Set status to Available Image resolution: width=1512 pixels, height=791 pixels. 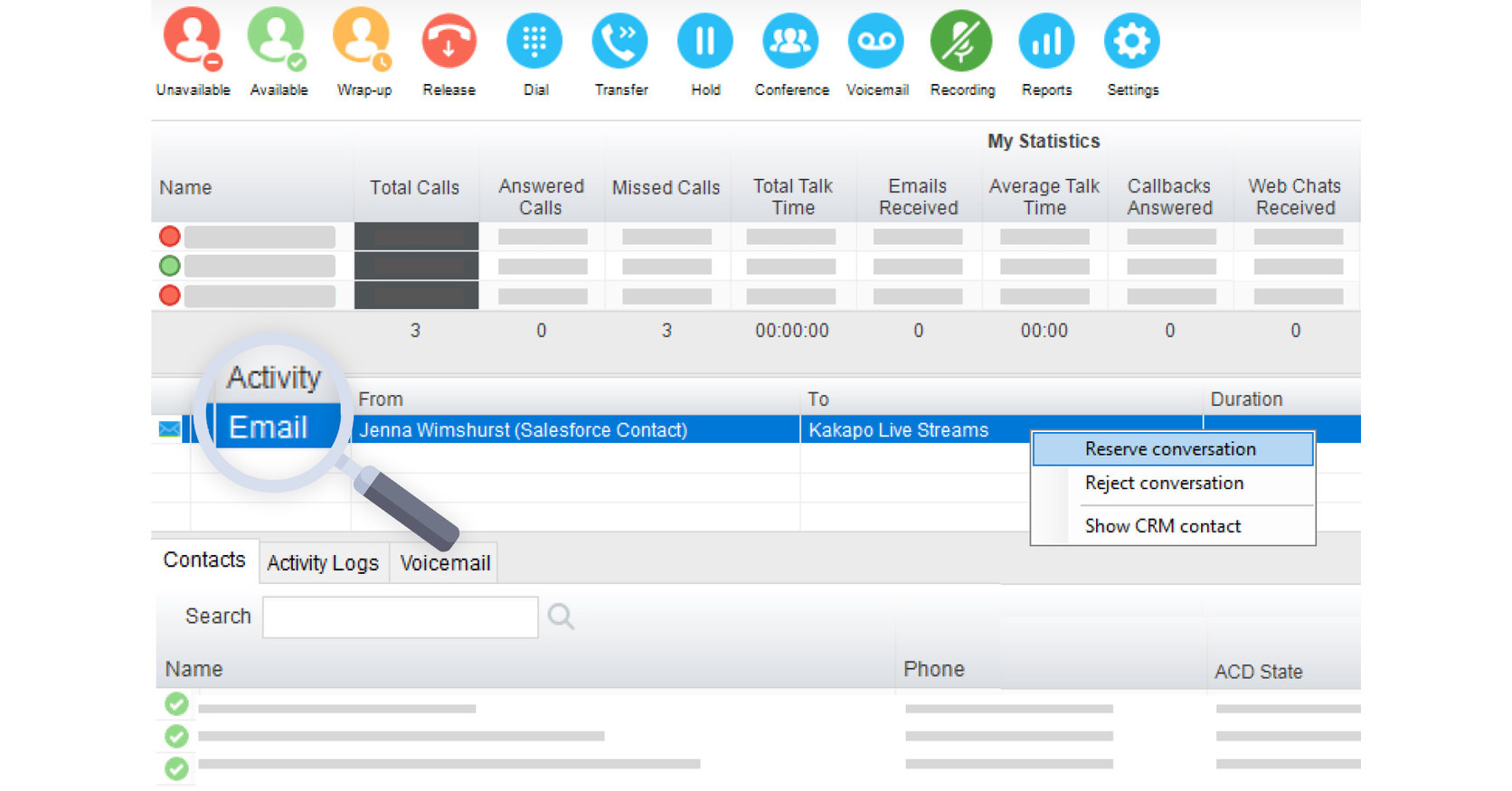pyautogui.click(x=278, y=41)
